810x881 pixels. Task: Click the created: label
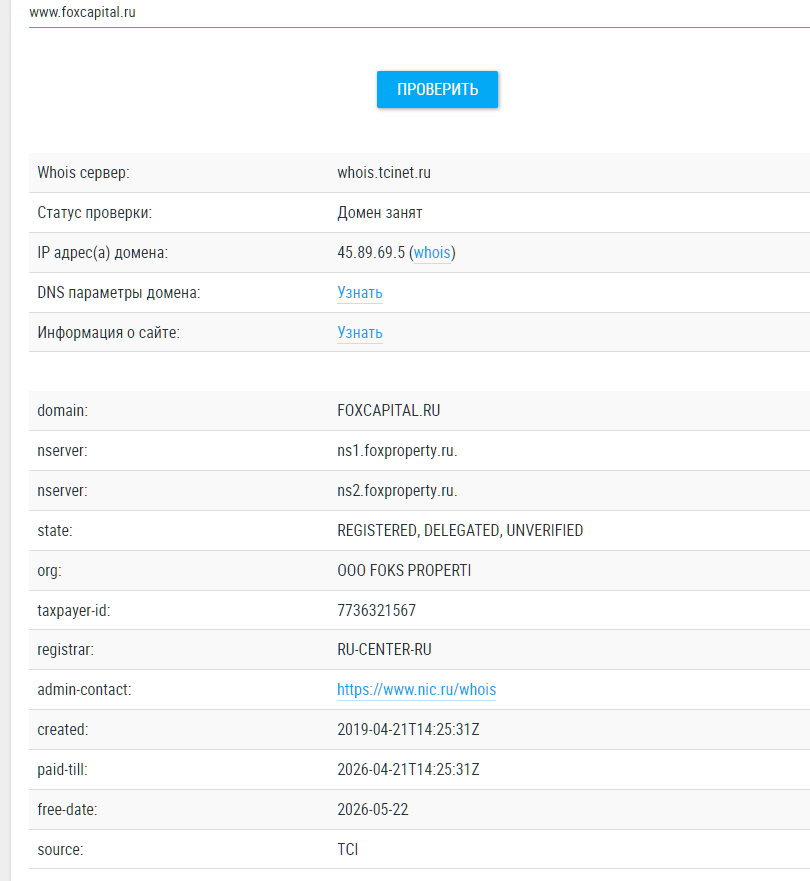click(x=62, y=729)
